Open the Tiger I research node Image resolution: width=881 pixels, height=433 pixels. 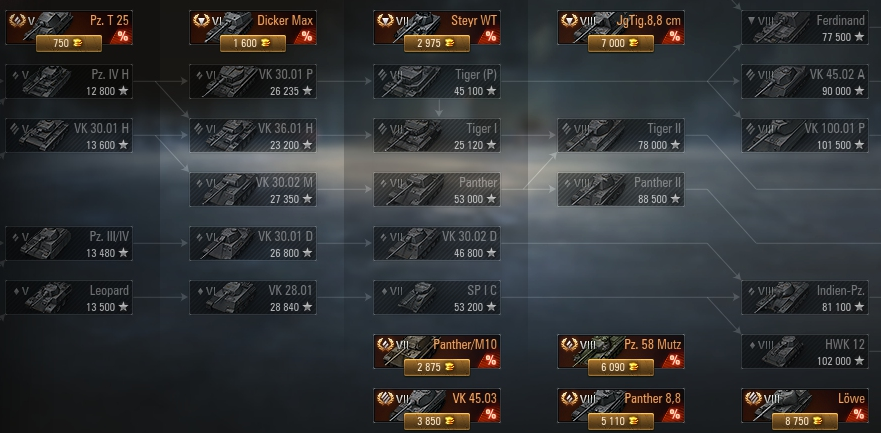tap(437, 135)
